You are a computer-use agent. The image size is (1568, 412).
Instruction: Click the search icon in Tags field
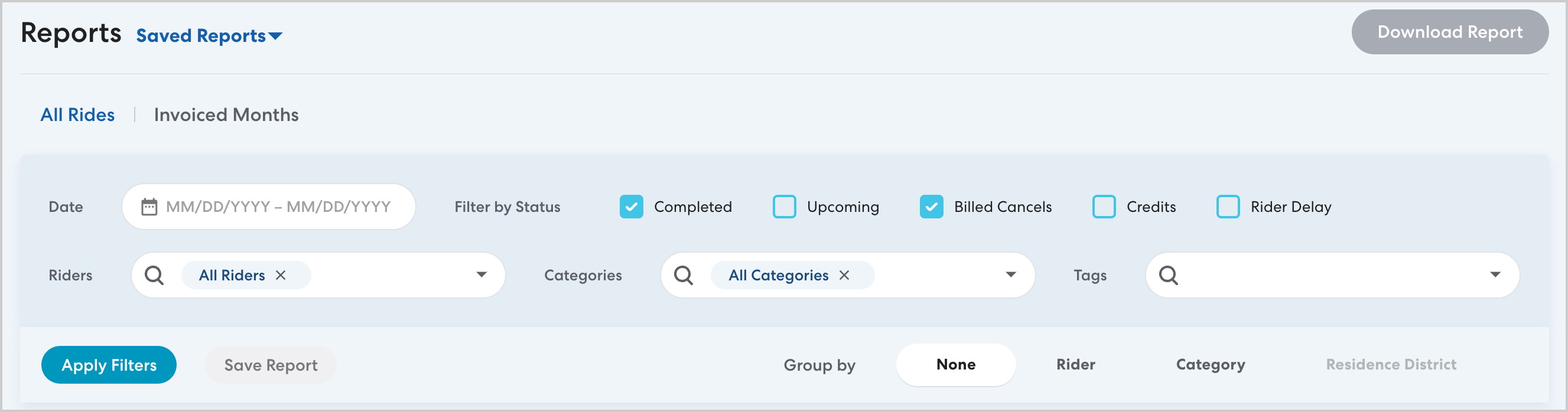click(x=1168, y=275)
